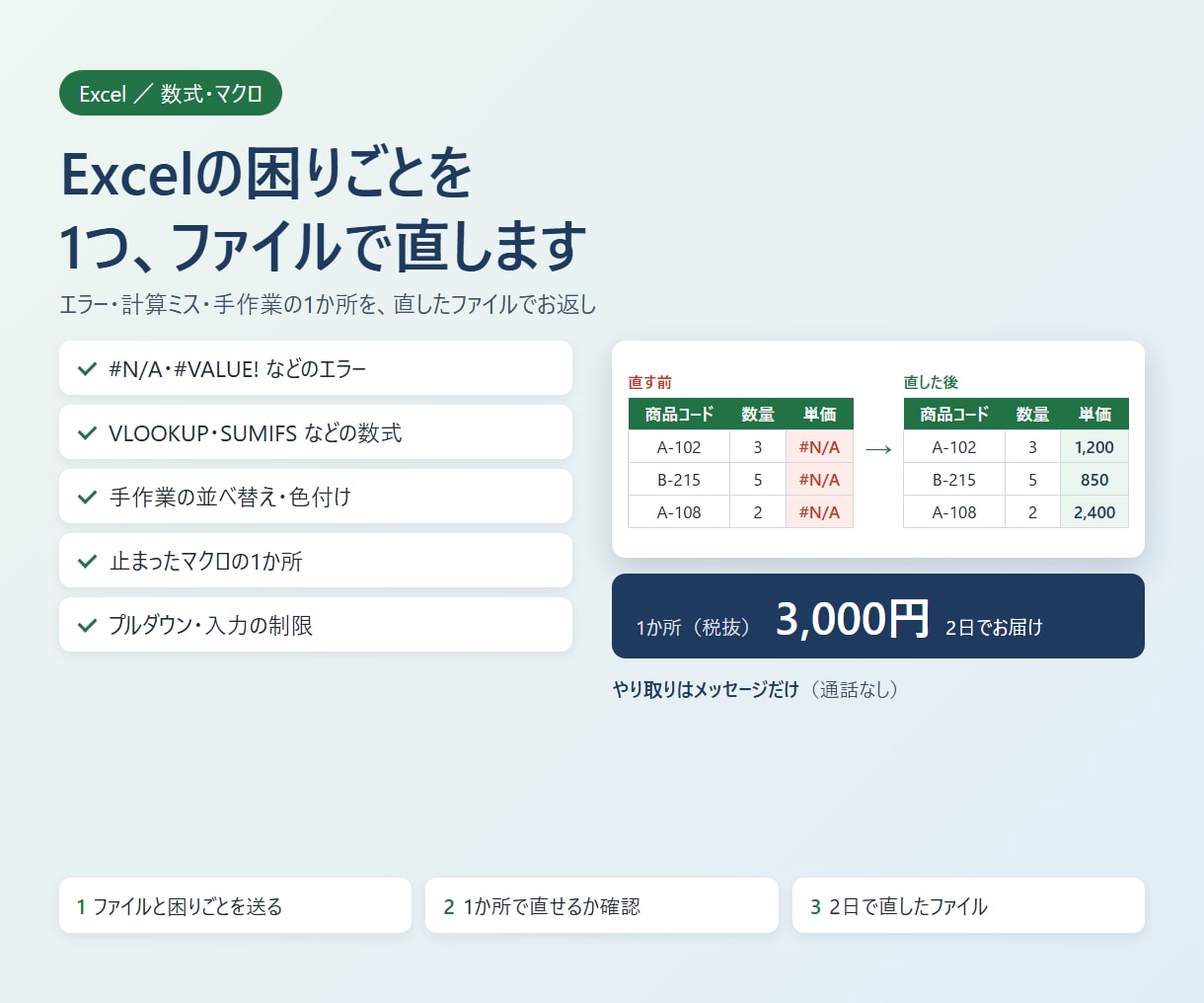
Task: Click the 単価 header in the 直す前 table
Action: click(x=819, y=415)
